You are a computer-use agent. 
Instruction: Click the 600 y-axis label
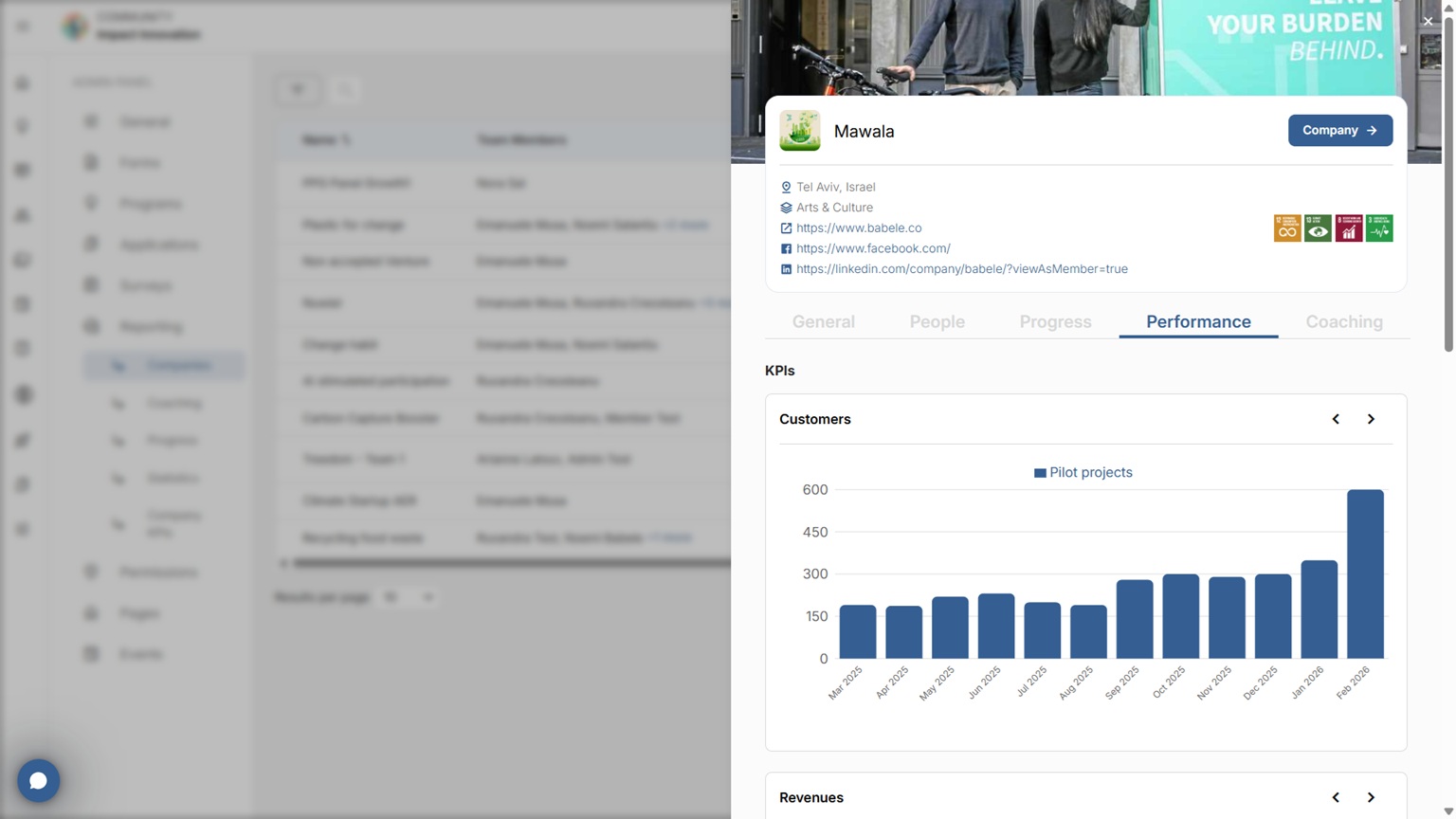[x=815, y=490]
